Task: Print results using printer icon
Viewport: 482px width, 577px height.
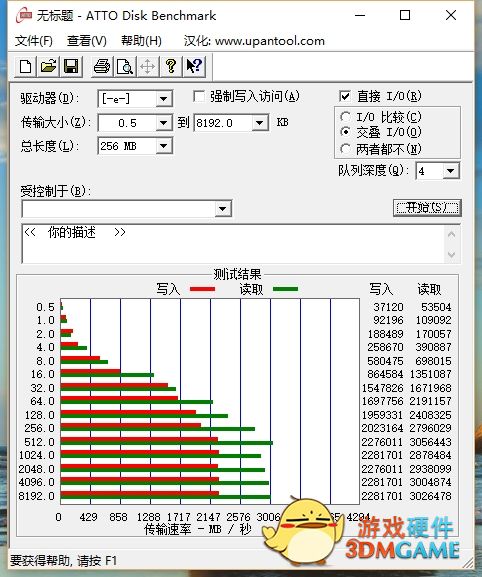Action: 102,67
